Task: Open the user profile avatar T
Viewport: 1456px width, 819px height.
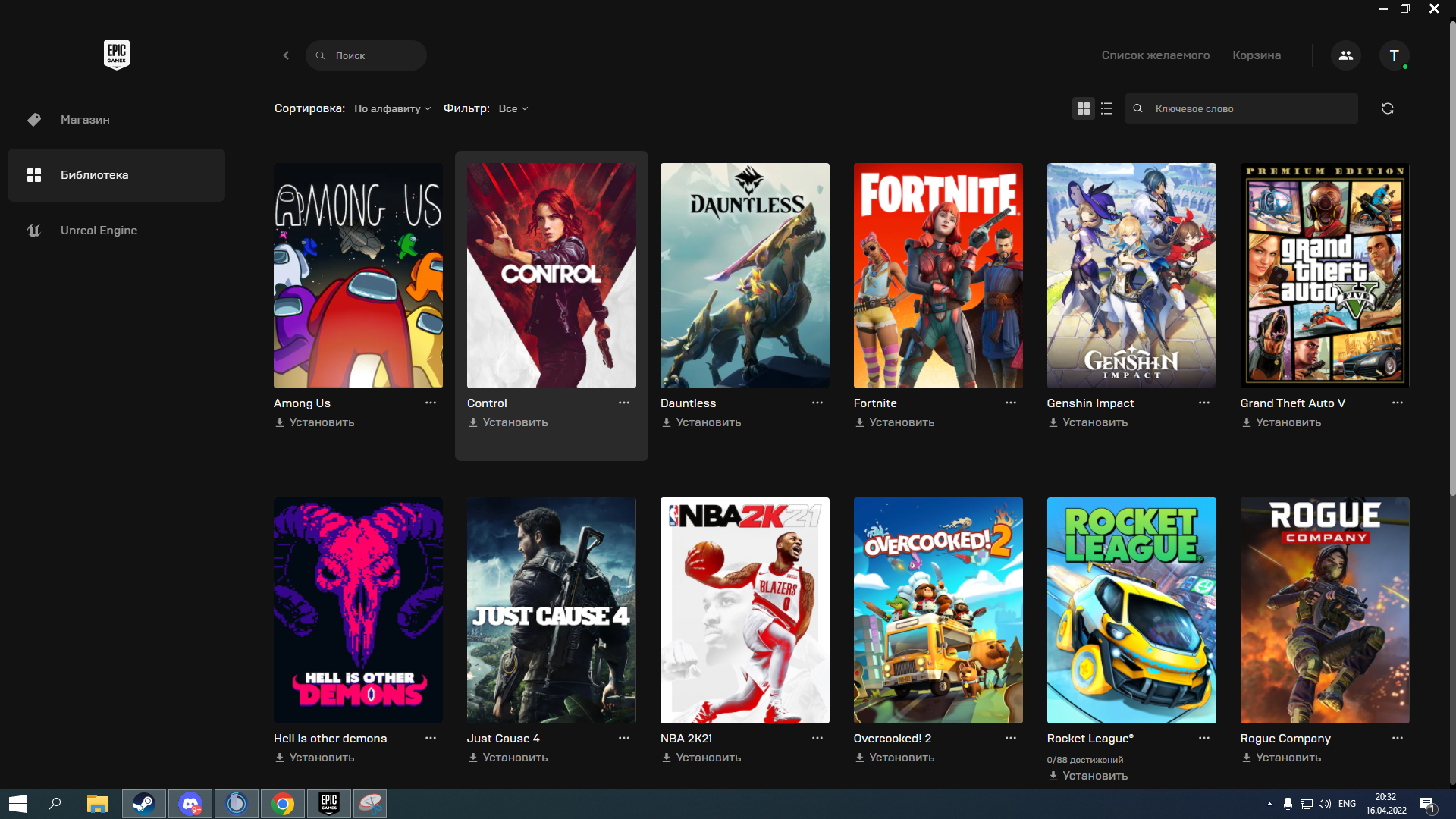Action: (x=1394, y=55)
